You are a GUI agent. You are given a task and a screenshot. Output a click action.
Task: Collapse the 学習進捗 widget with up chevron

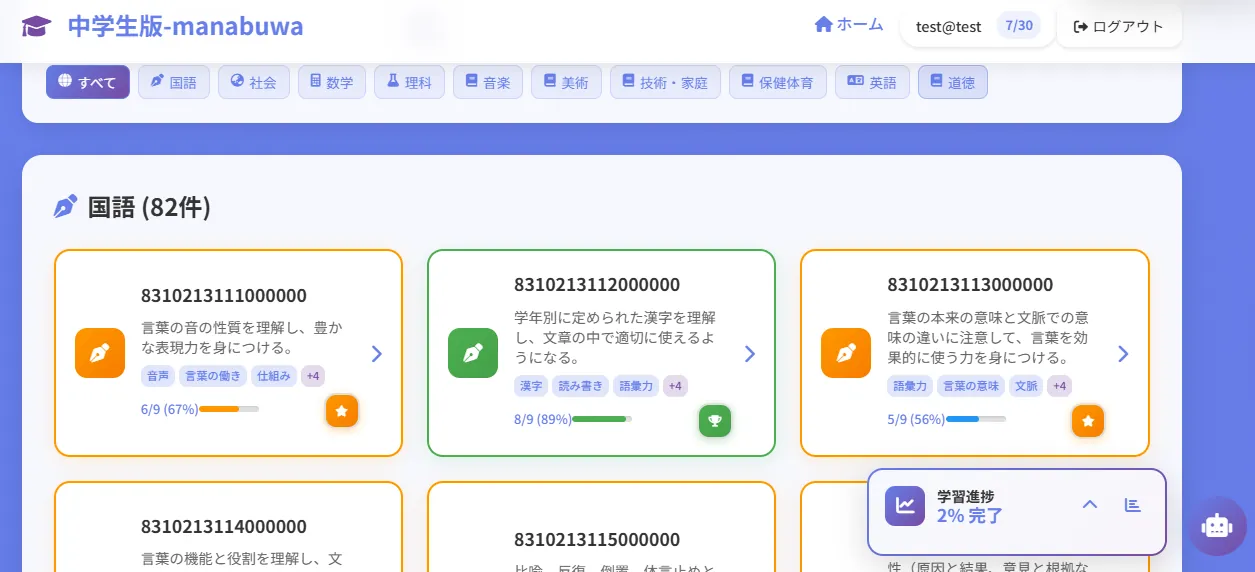(x=1090, y=505)
